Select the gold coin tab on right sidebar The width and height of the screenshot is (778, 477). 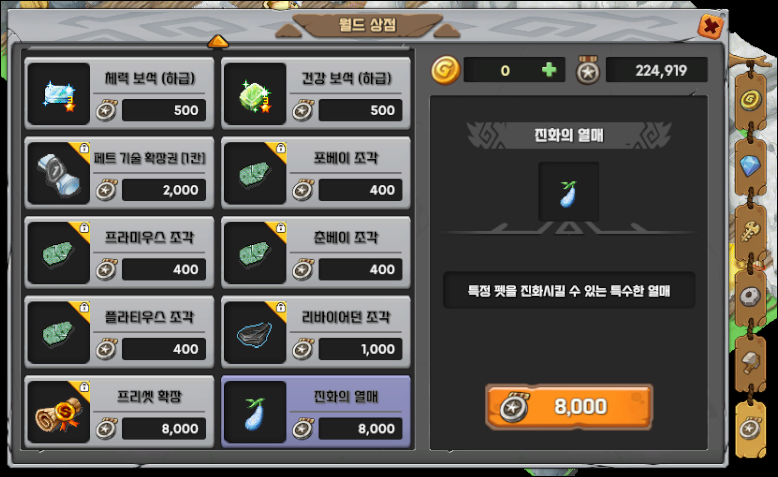750,100
